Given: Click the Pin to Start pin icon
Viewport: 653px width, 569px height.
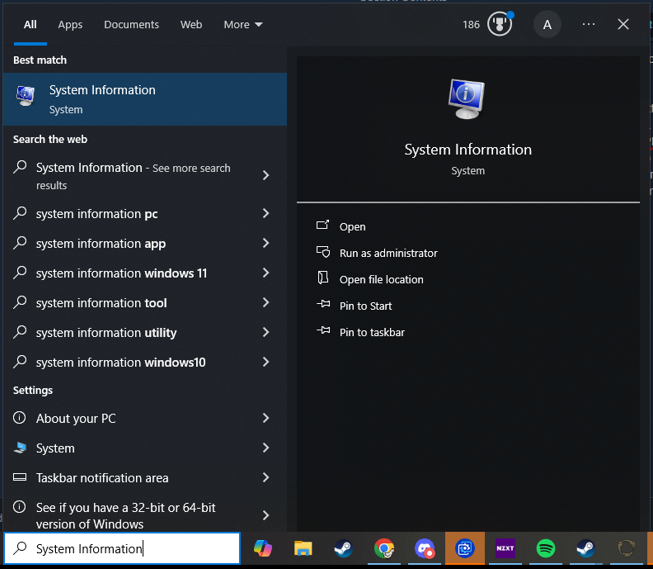Looking at the screenshot, I should click(x=323, y=304).
